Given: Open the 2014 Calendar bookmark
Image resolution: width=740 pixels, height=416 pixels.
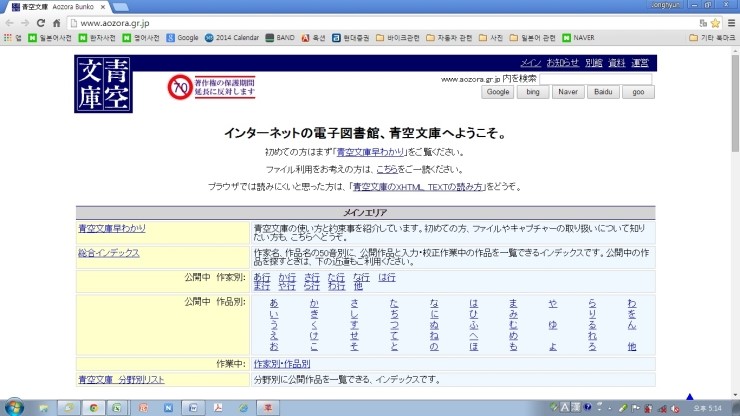Looking at the screenshot, I should tap(232, 38).
